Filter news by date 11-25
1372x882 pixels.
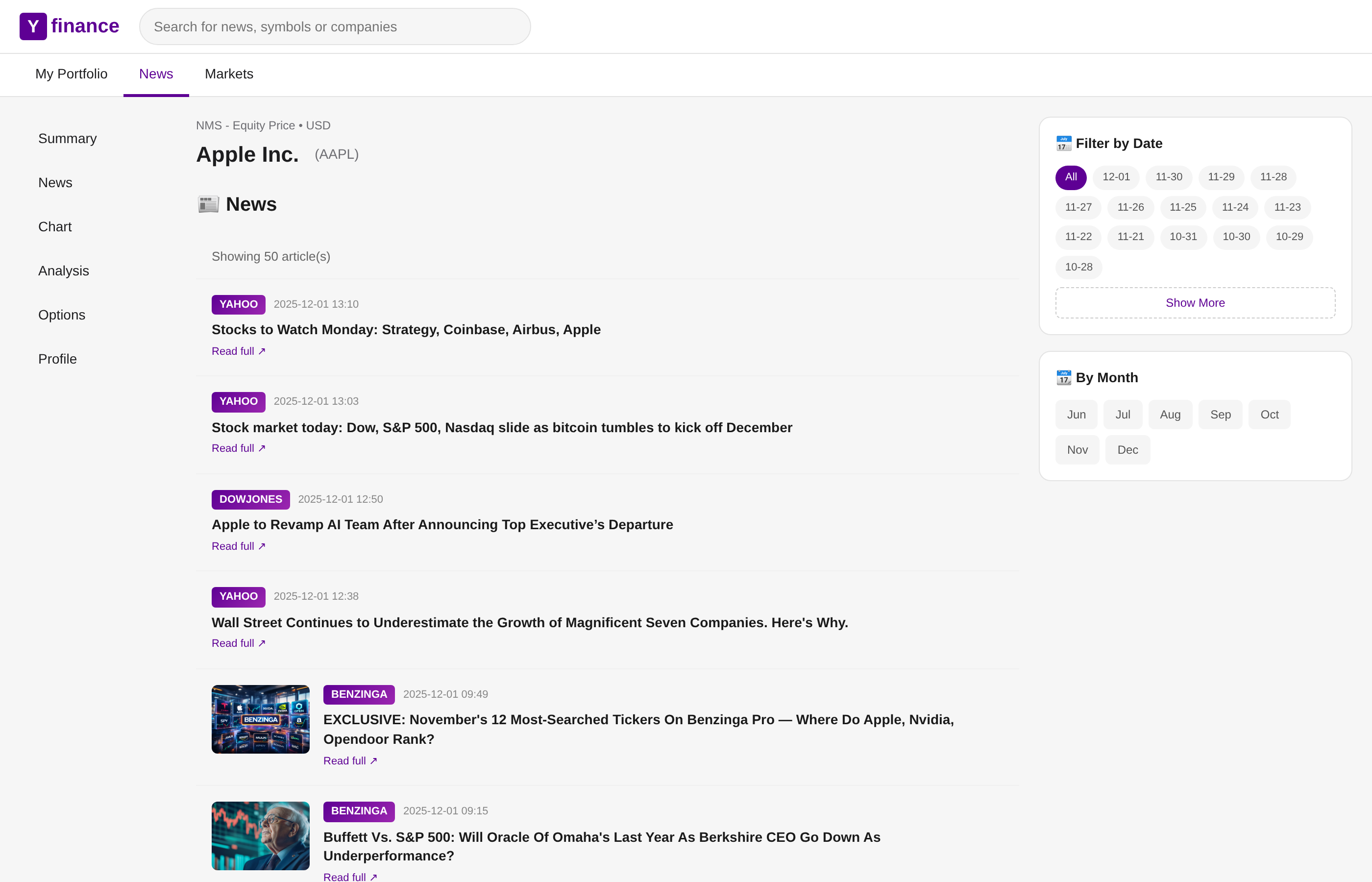(x=1183, y=207)
